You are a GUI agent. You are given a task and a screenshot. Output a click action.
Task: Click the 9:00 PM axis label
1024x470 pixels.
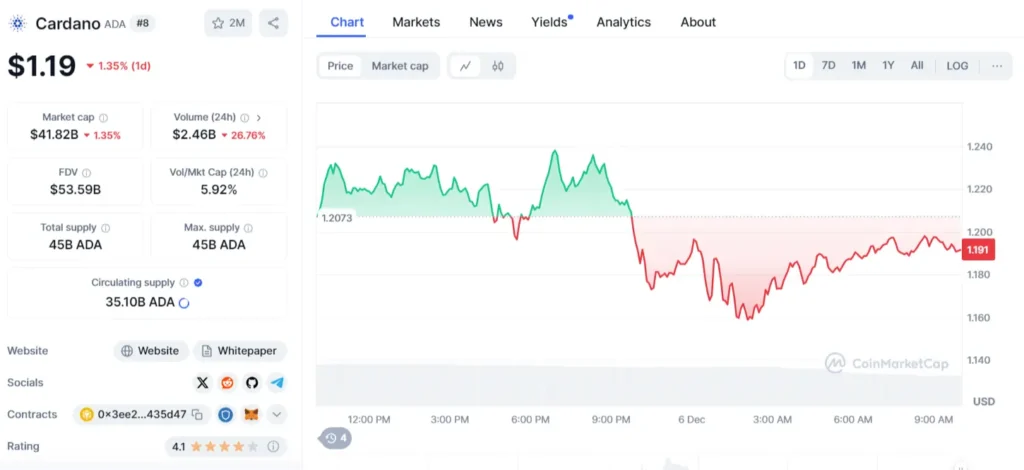point(611,420)
